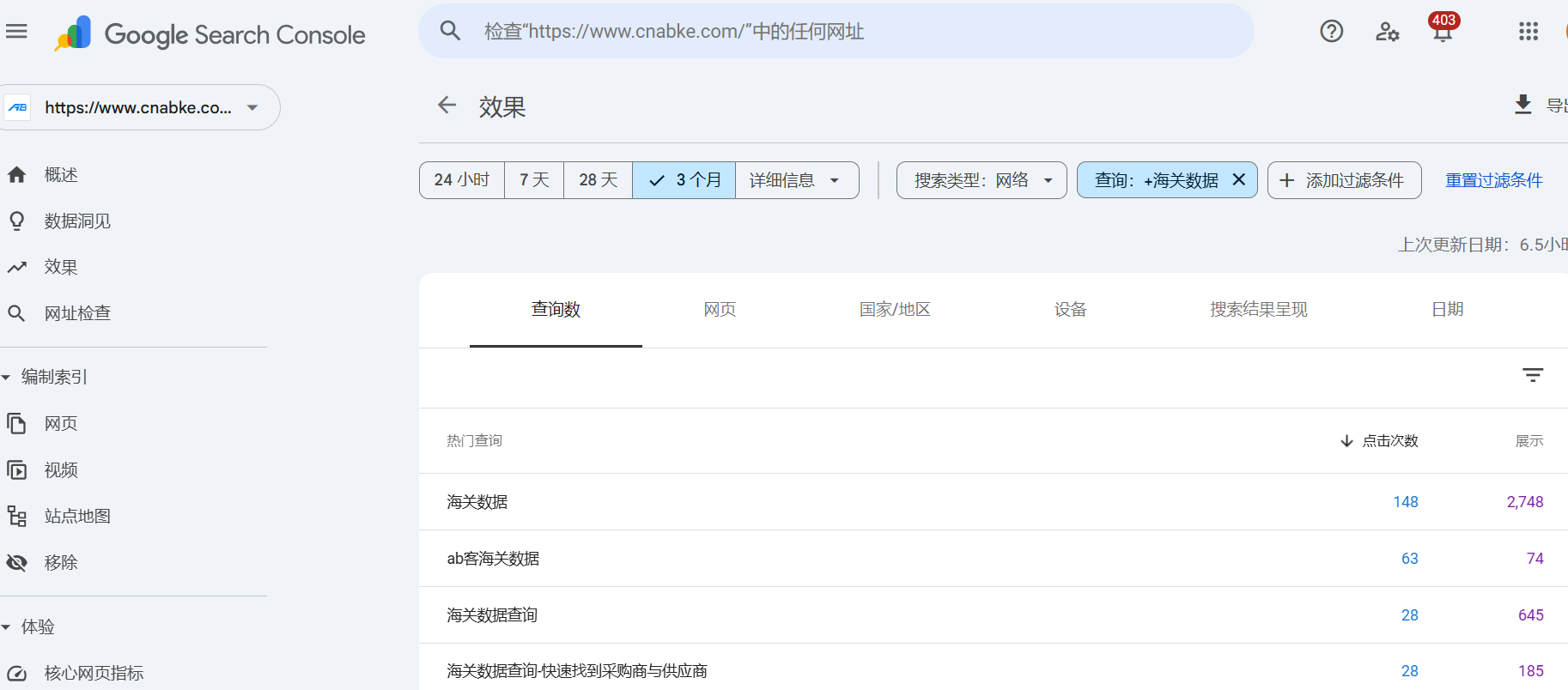
Task: Expand the 详细信息 date dropdown
Action: pyautogui.click(x=796, y=180)
